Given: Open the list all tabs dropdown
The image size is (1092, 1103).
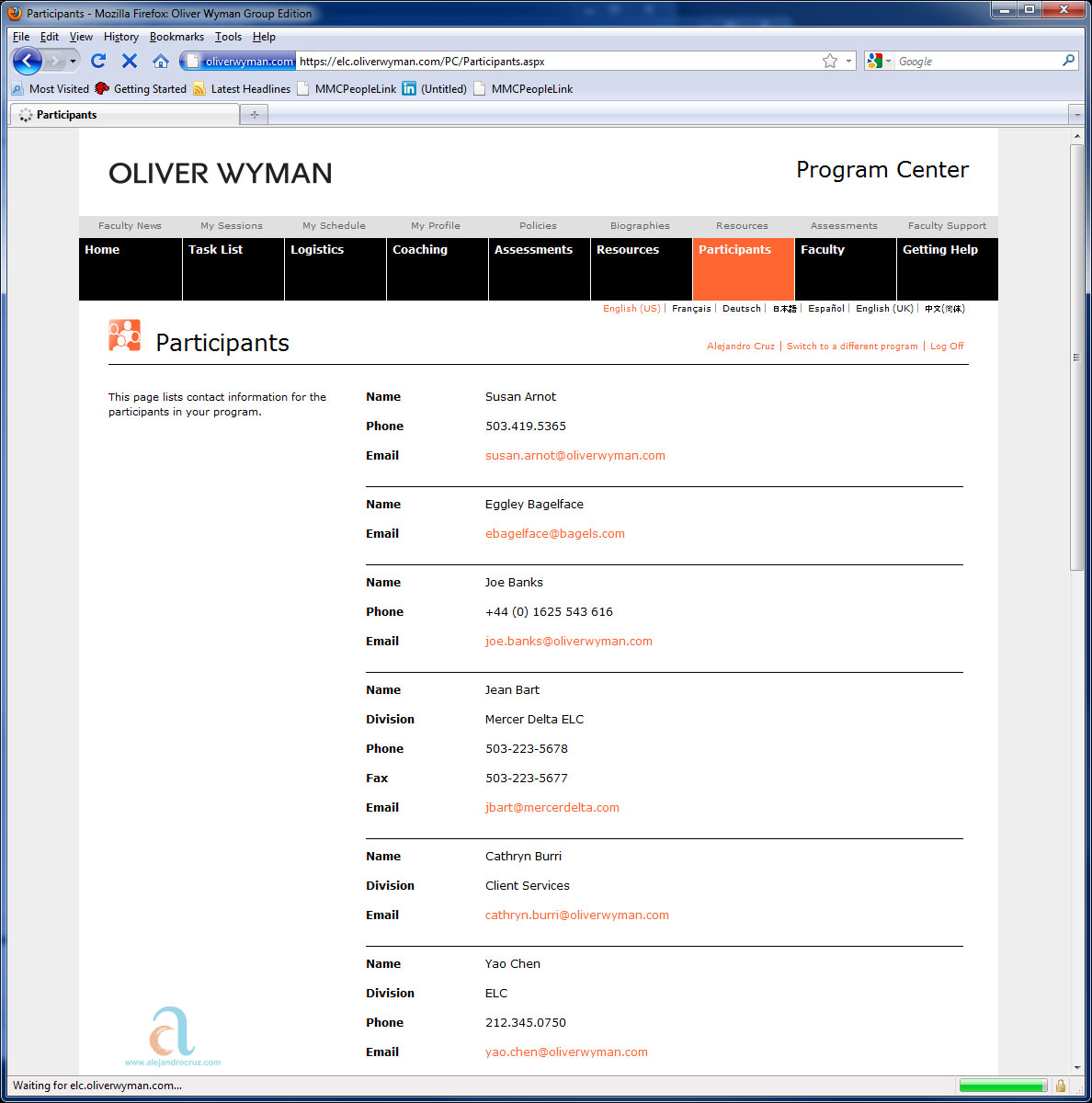Looking at the screenshot, I should [x=1076, y=115].
